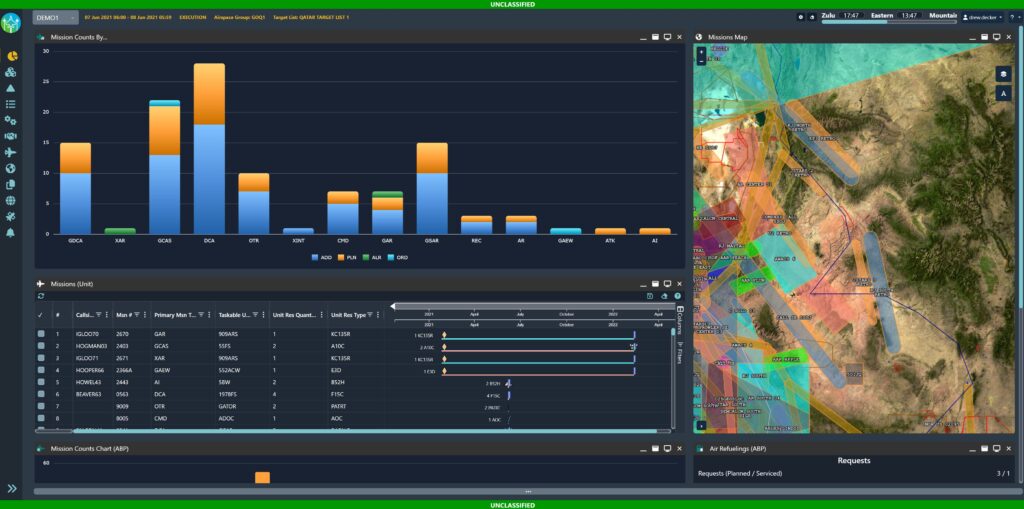Click the wireframe globe sidebar icon

tap(10, 201)
